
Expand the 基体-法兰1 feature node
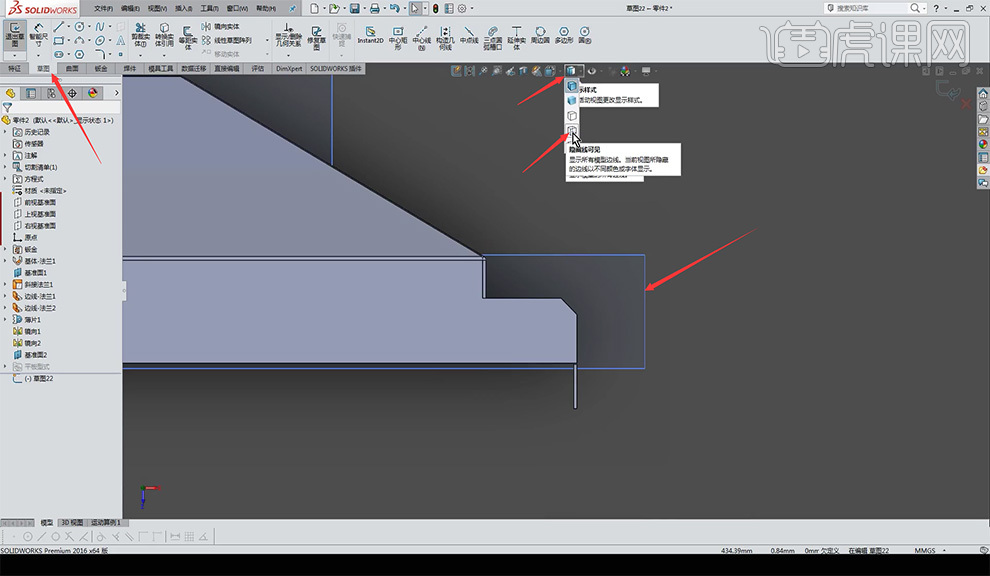coord(6,260)
